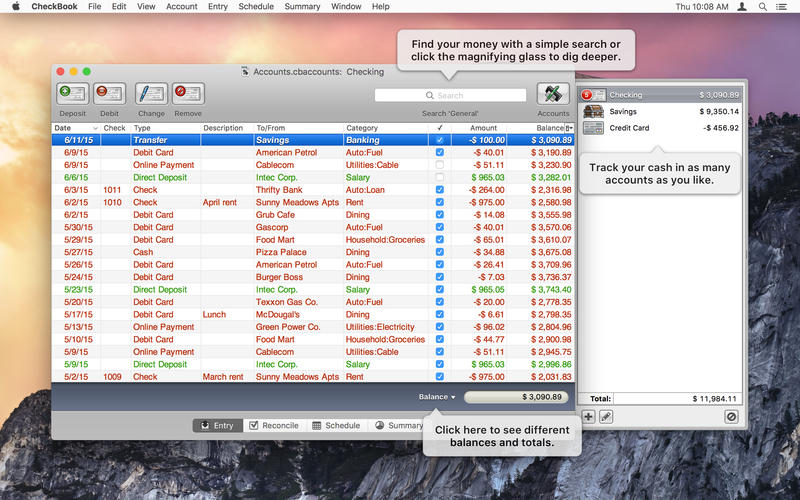Click the Date column sort arrow

[x=95, y=128]
